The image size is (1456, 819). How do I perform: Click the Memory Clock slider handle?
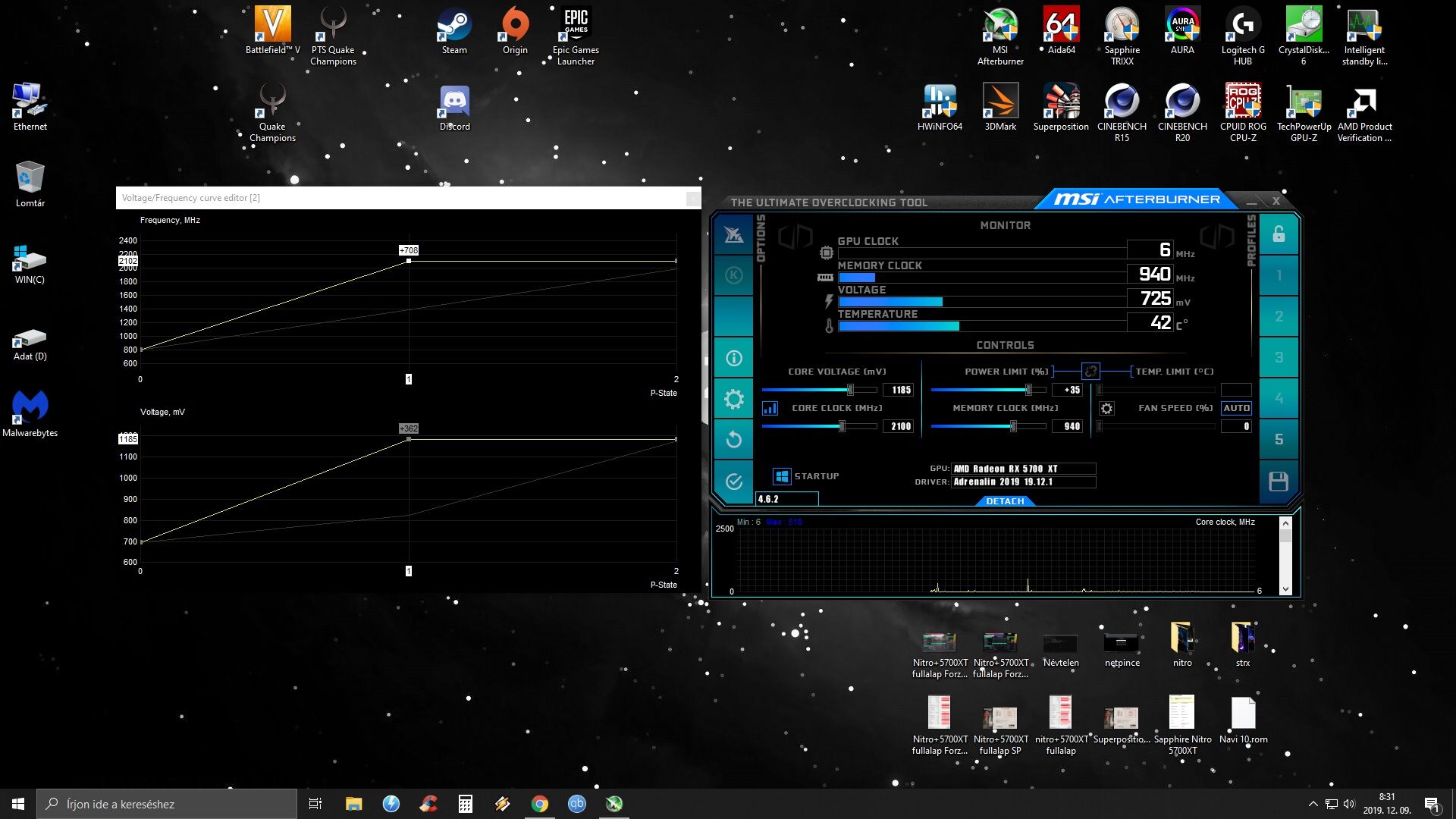[x=1013, y=426]
